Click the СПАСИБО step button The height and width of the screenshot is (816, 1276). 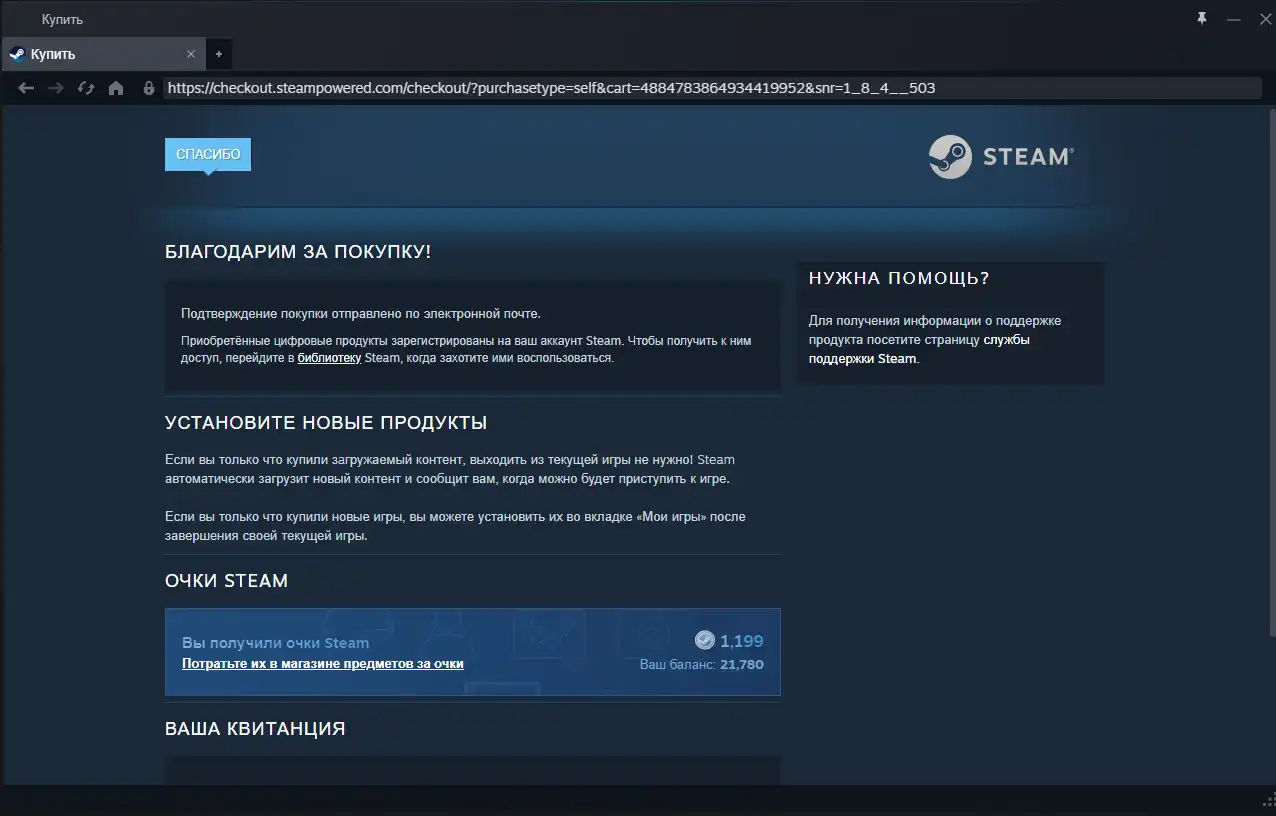coord(208,154)
